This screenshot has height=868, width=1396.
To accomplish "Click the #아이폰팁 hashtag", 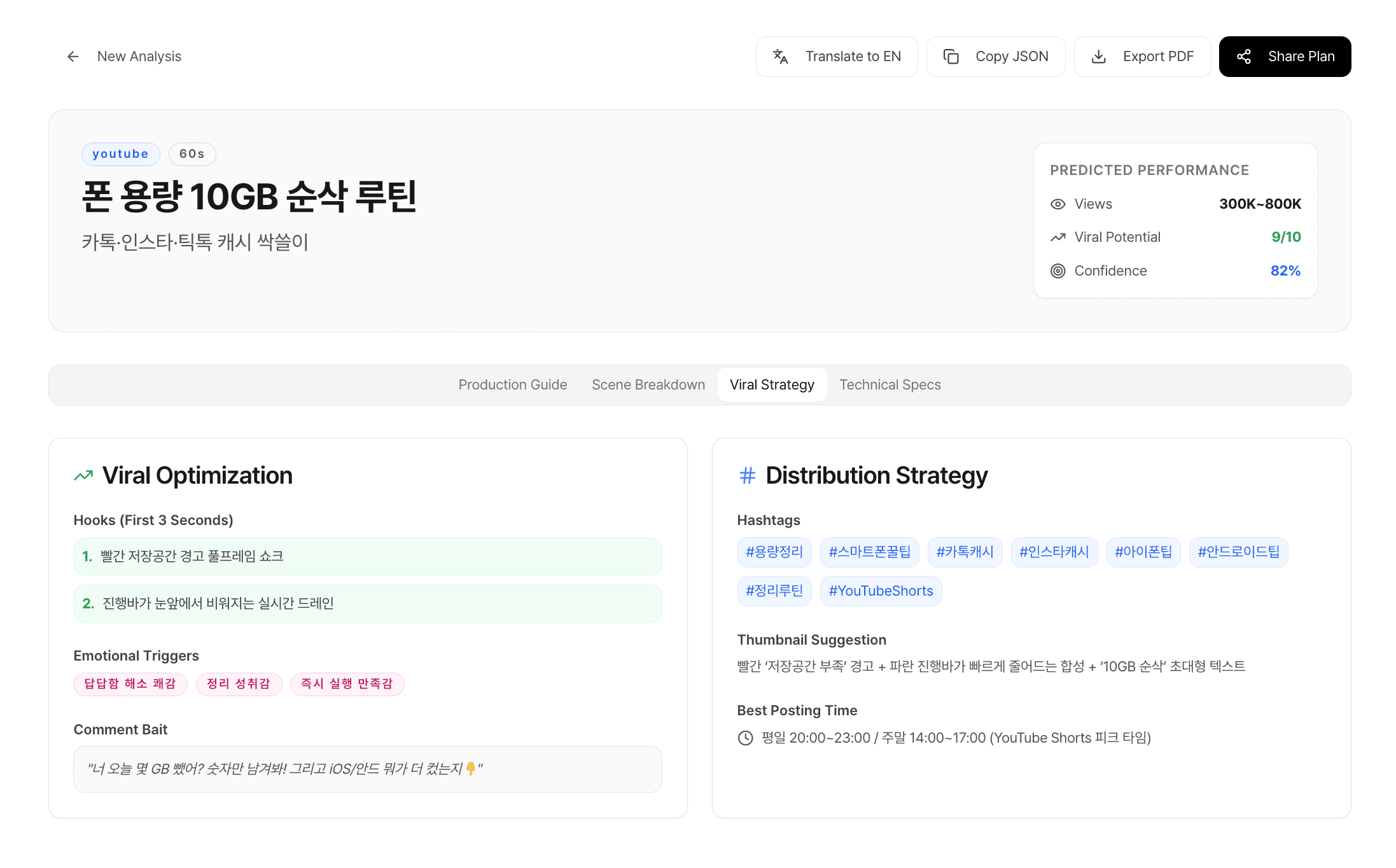I will 1143,552.
